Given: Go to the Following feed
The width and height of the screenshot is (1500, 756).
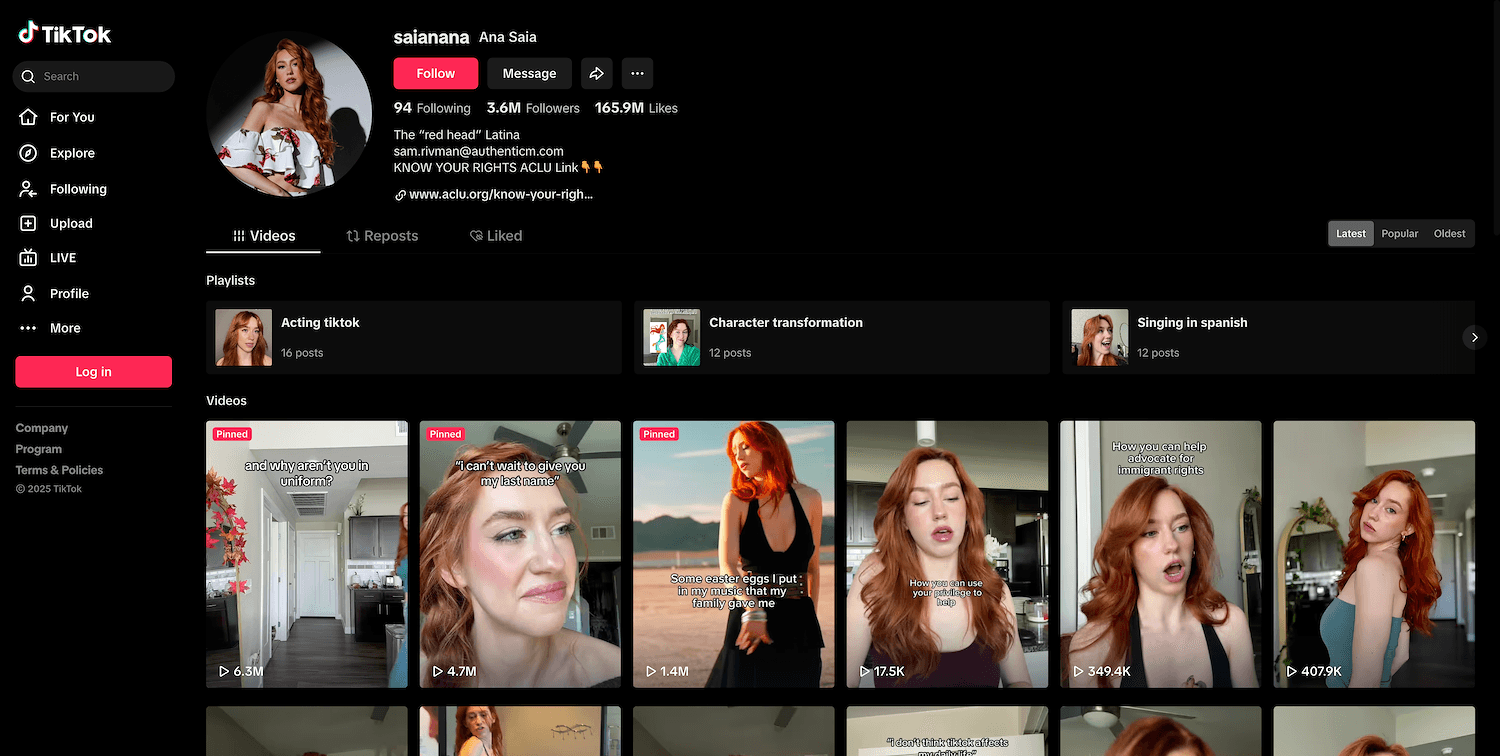Looking at the screenshot, I should tap(77, 189).
